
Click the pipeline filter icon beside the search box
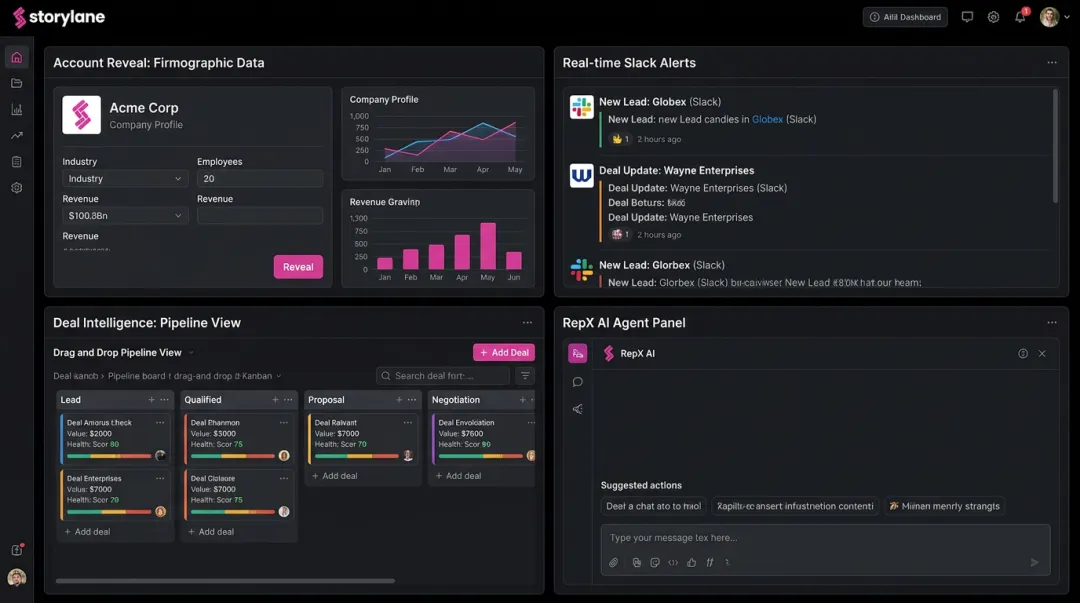(x=525, y=376)
